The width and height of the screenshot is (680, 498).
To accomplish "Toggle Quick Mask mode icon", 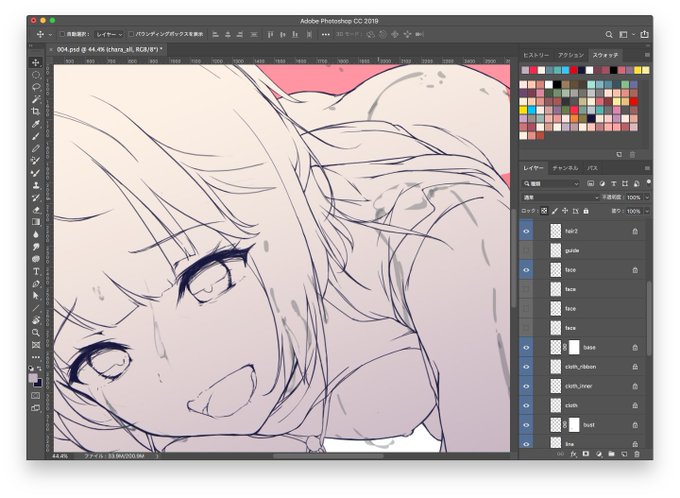I will (x=36, y=396).
